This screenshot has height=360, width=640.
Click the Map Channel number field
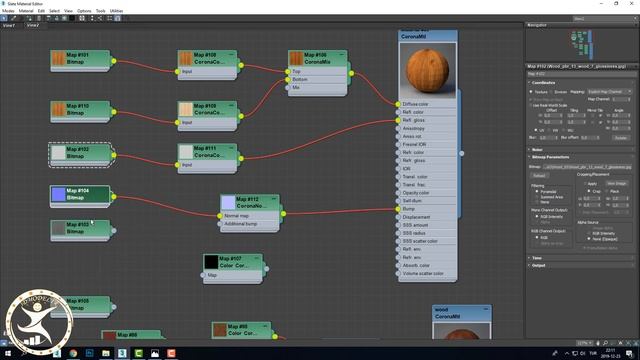click(x=621, y=99)
